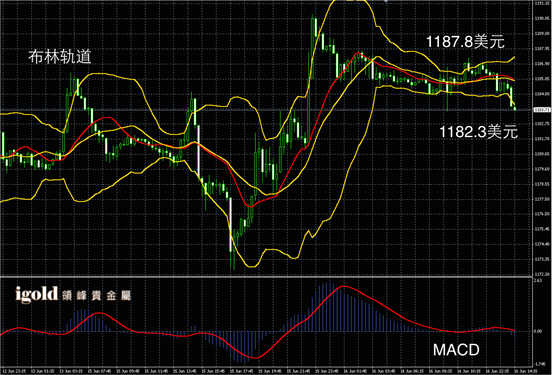Select the 布林轨道 label
The height and width of the screenshot is (375, 552).
60,57
